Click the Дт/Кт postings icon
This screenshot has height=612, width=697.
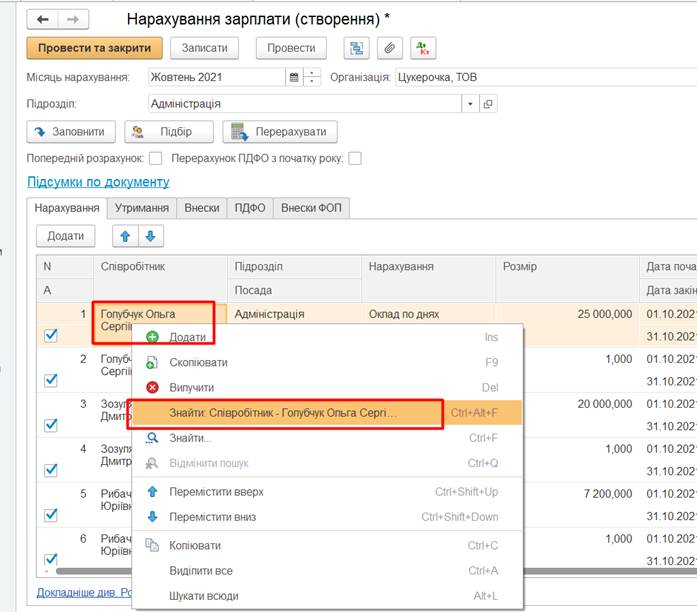click(x=424, y=48)
